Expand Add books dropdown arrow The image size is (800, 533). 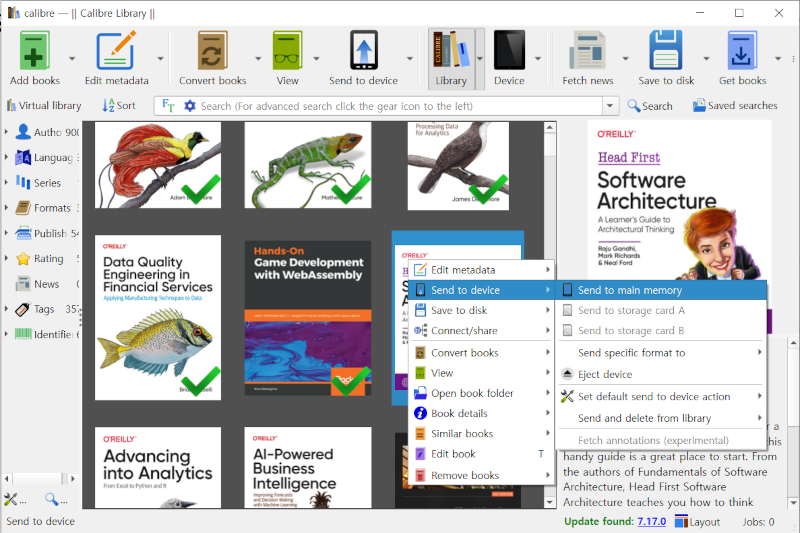(72, 59)
